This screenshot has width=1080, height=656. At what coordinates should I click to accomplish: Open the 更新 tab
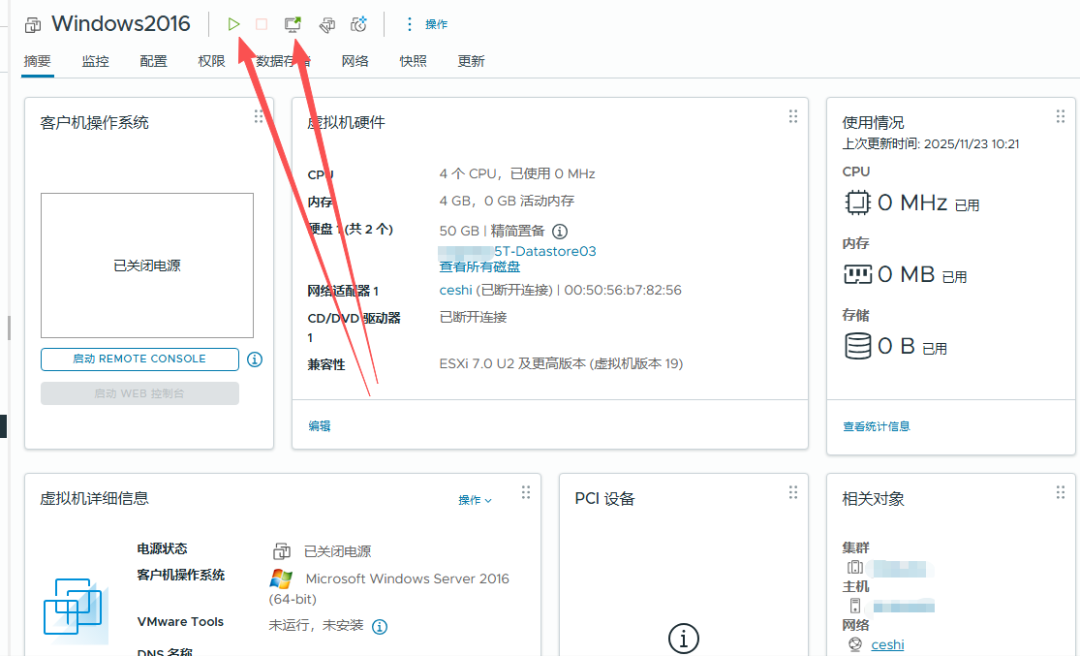tap(471, 61)
